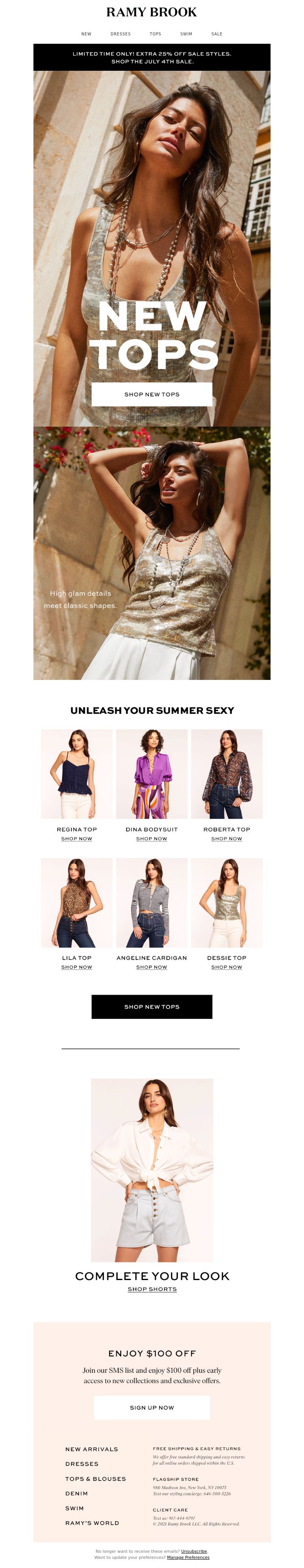This screenshot has height=1568, width=304.
Task: Select the Dessie Top product image
Action: click(x=227, y=903)
